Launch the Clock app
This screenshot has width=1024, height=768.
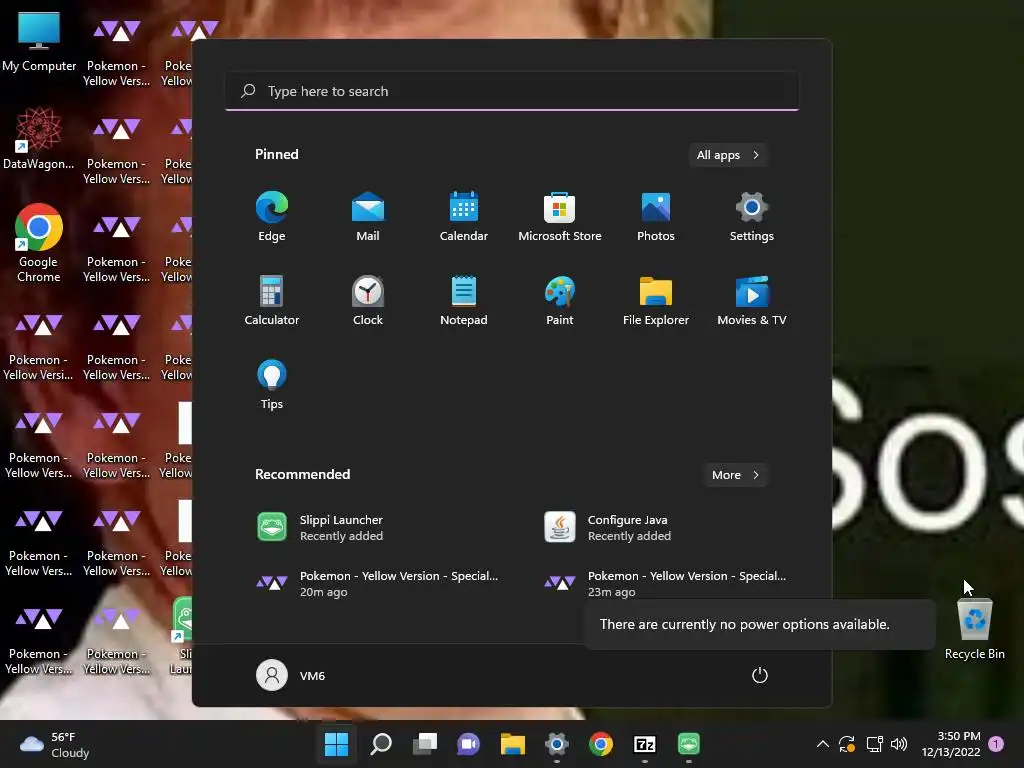pyautogui.click(x=368, y=300)
